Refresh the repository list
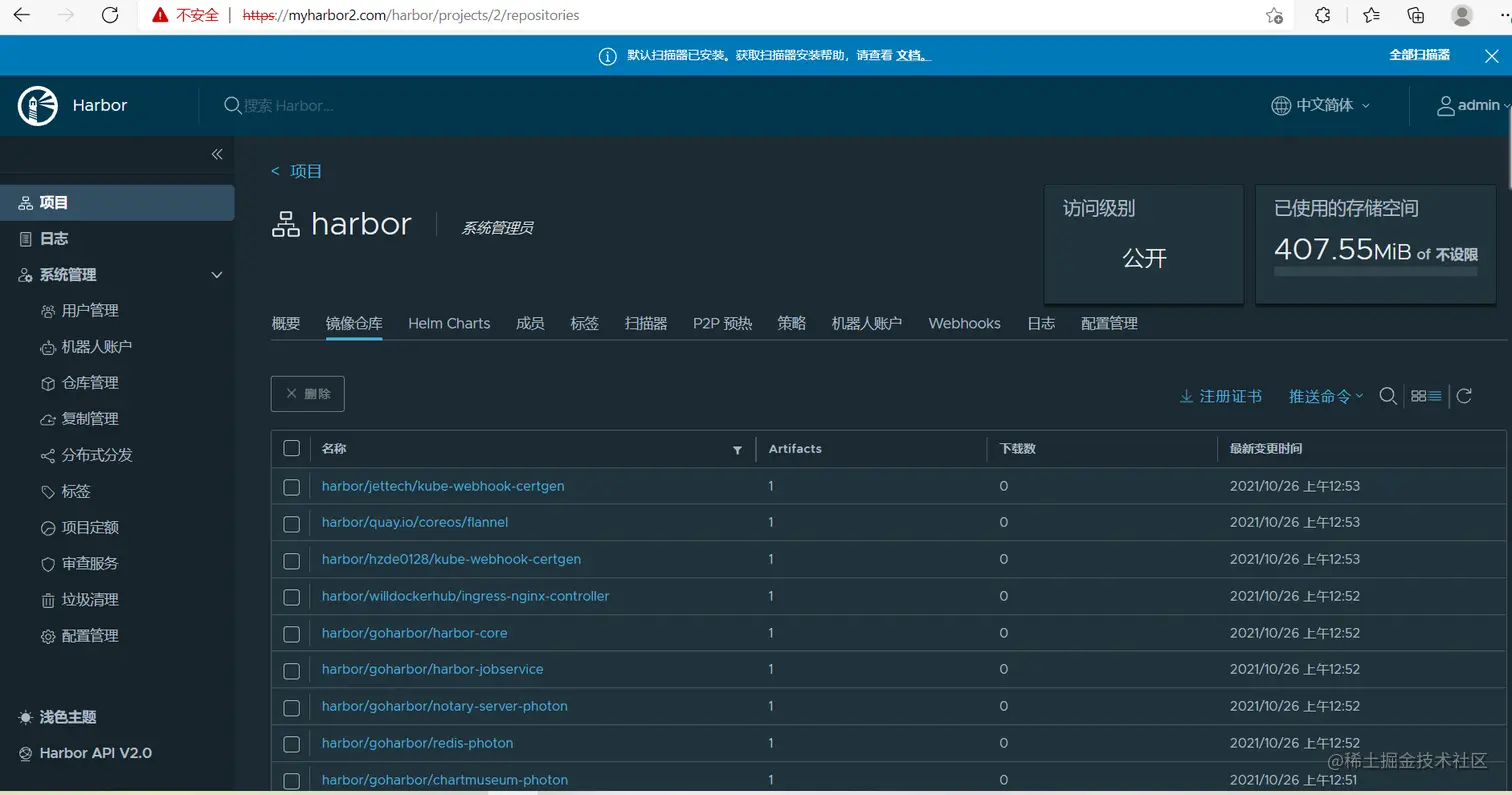This screenshot has width=1512, height=795. click(1464, 396)
